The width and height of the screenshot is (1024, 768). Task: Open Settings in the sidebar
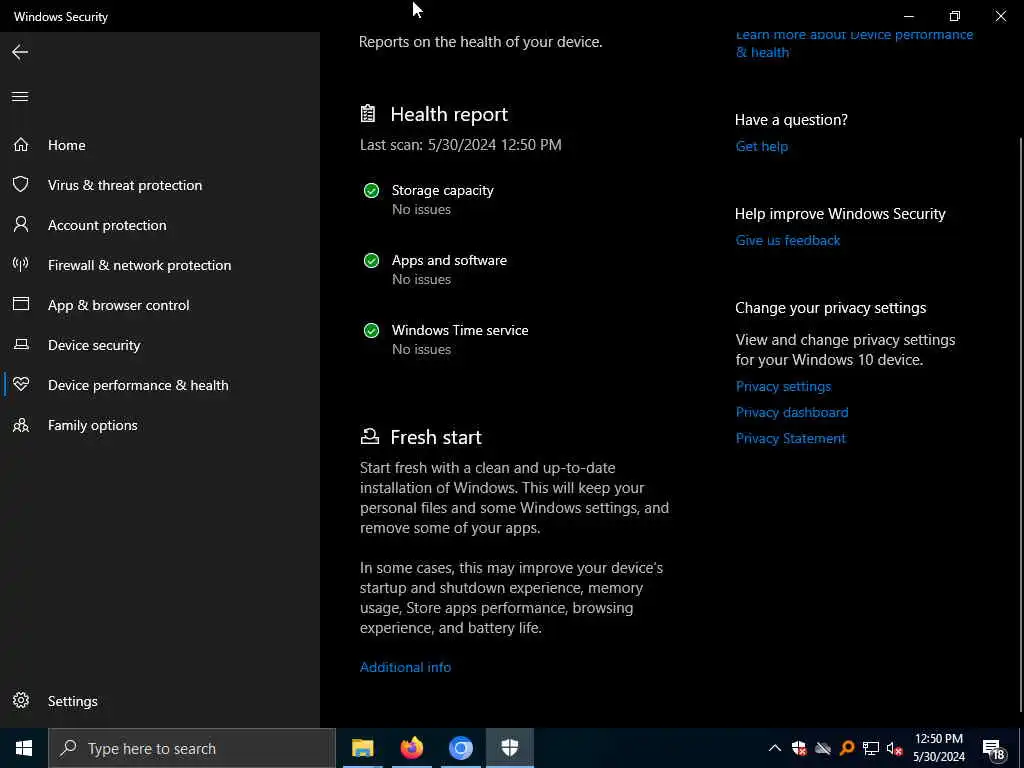160,701
